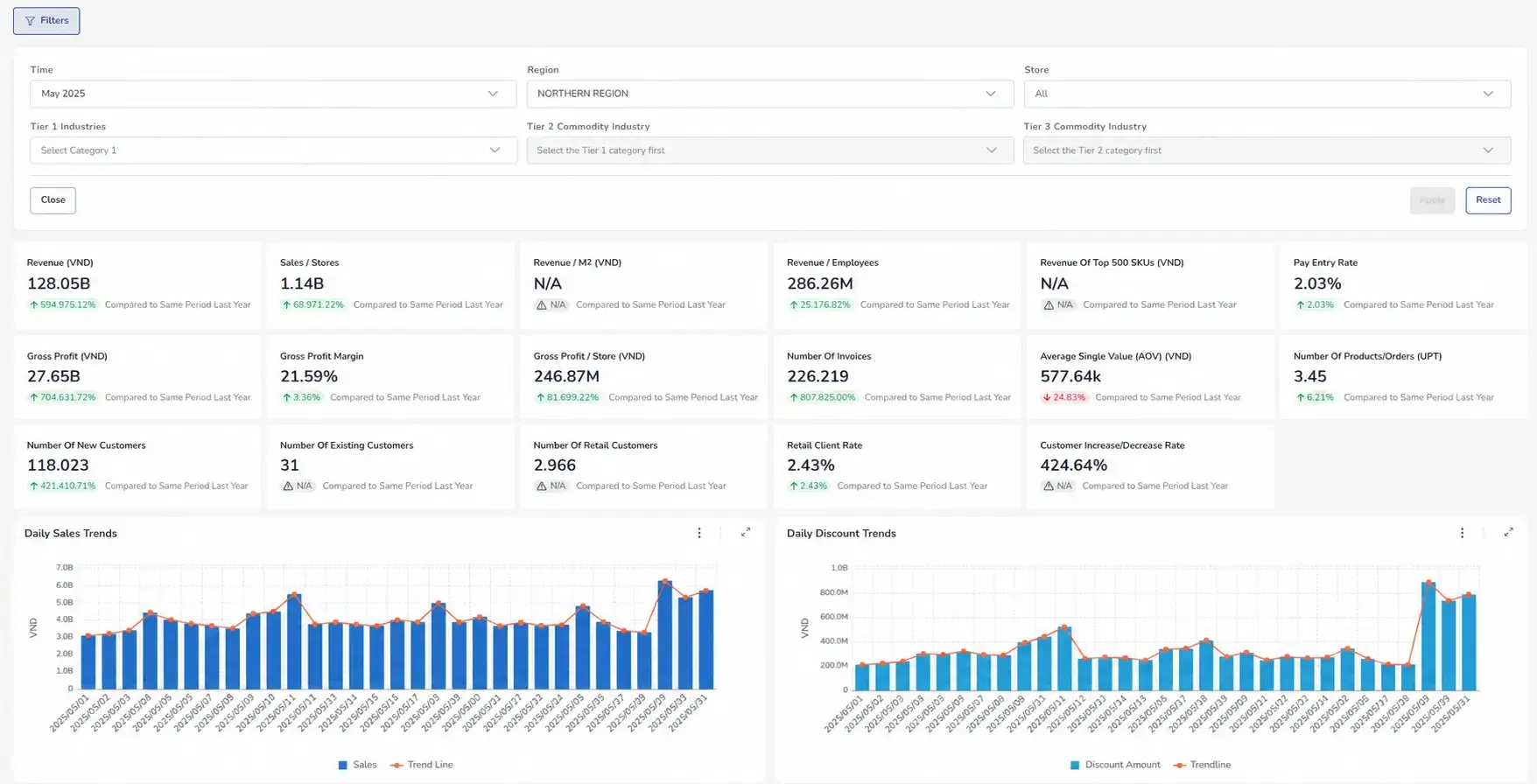
Task: Toggle the Sales legend series
Action: pos(357,765)
